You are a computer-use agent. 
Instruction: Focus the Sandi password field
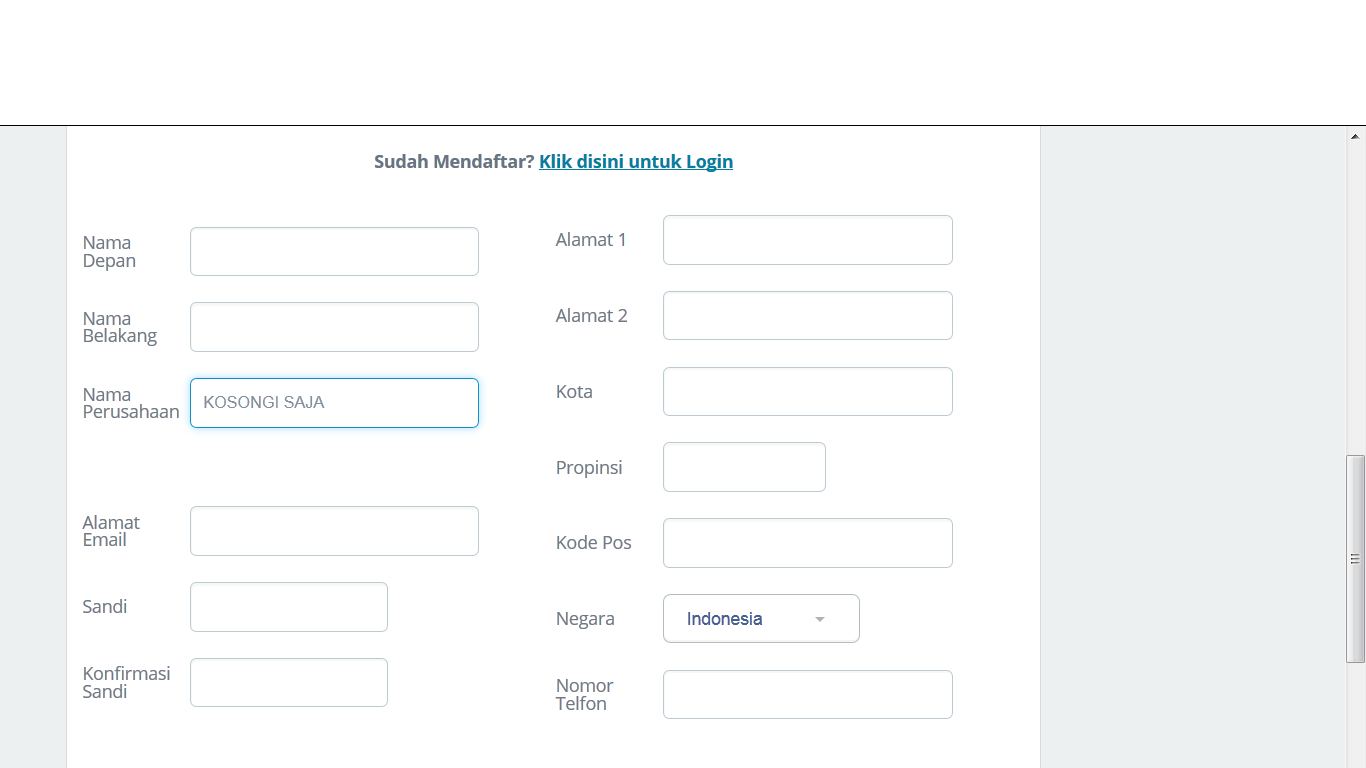288,607
